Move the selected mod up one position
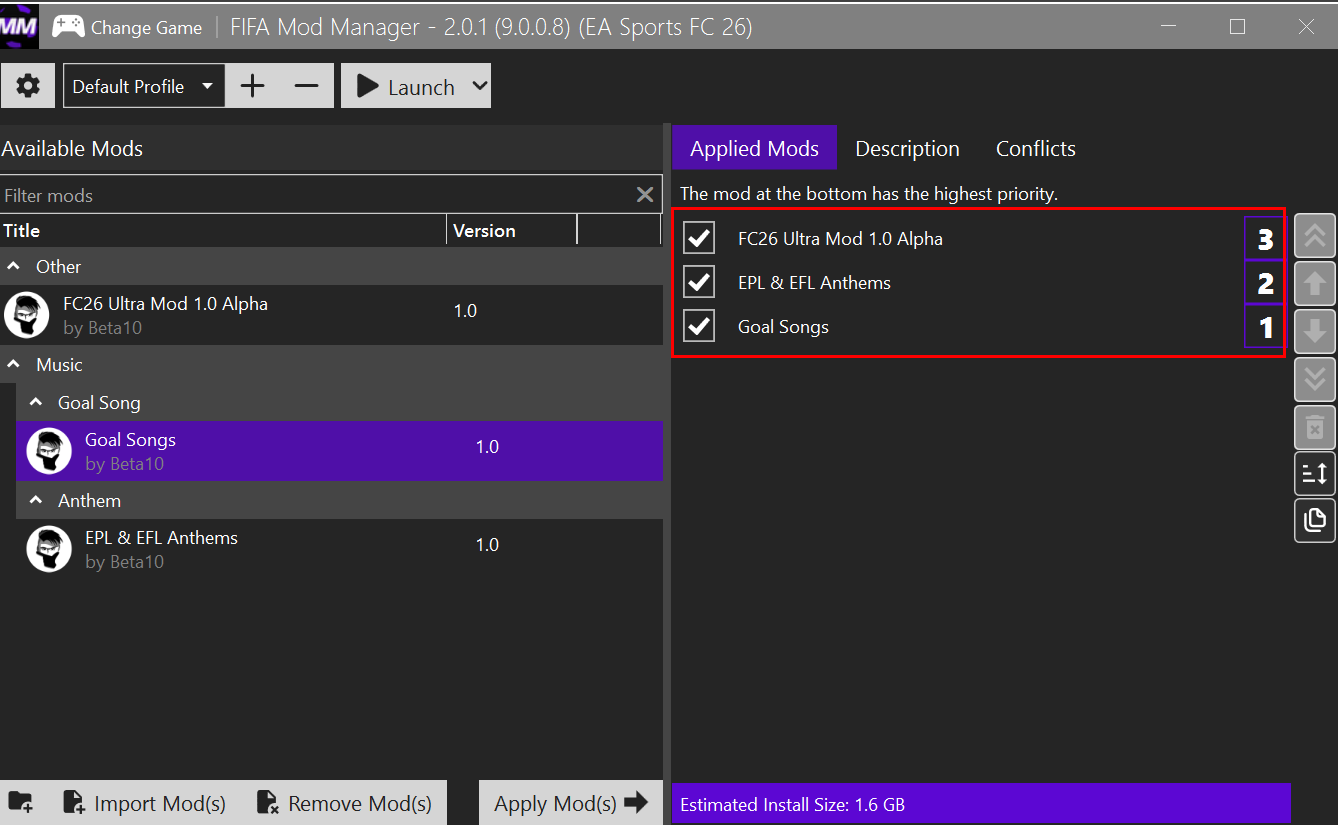This screenshot has height=825, width=1338. [1315, 283]
